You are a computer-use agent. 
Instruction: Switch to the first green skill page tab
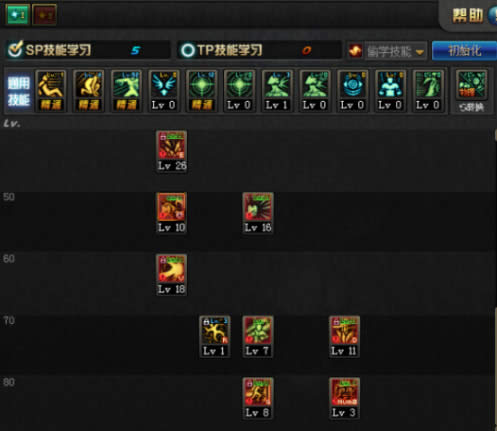(17, 15)
